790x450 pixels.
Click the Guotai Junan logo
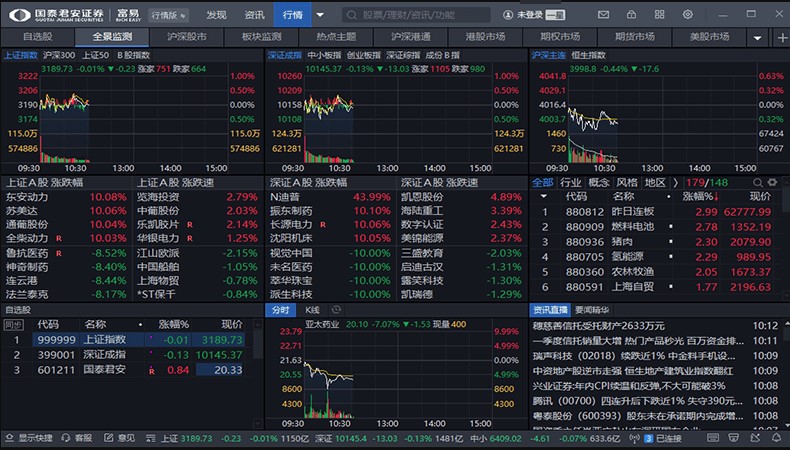click(x=19, y=15)
